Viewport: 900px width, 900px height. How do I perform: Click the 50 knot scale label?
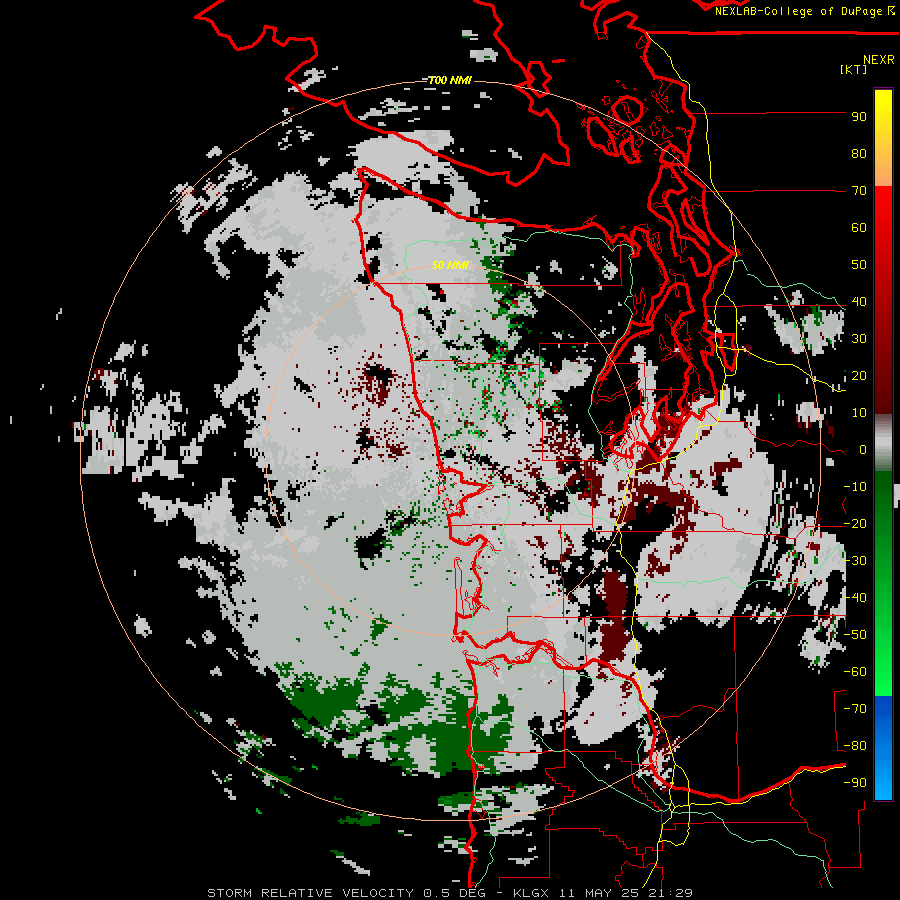[859, 265]
